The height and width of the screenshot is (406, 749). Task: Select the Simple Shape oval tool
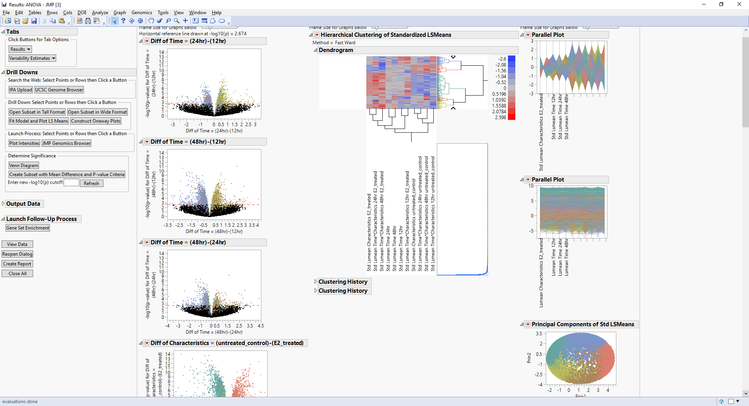point(222,21)
